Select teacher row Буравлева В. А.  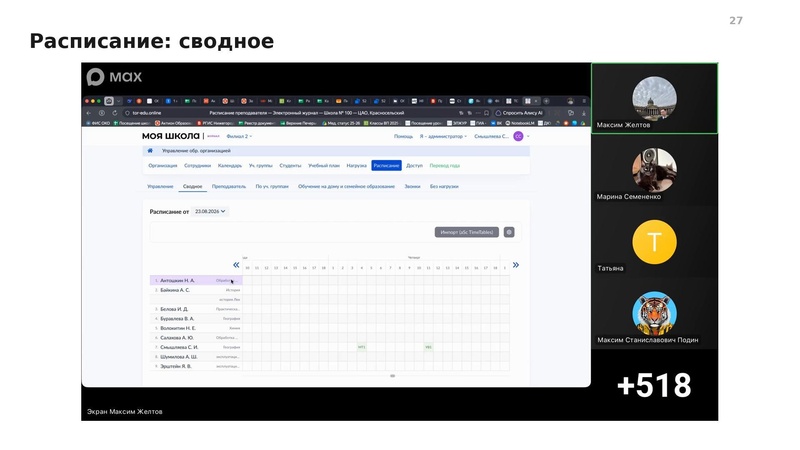(196, 318)
